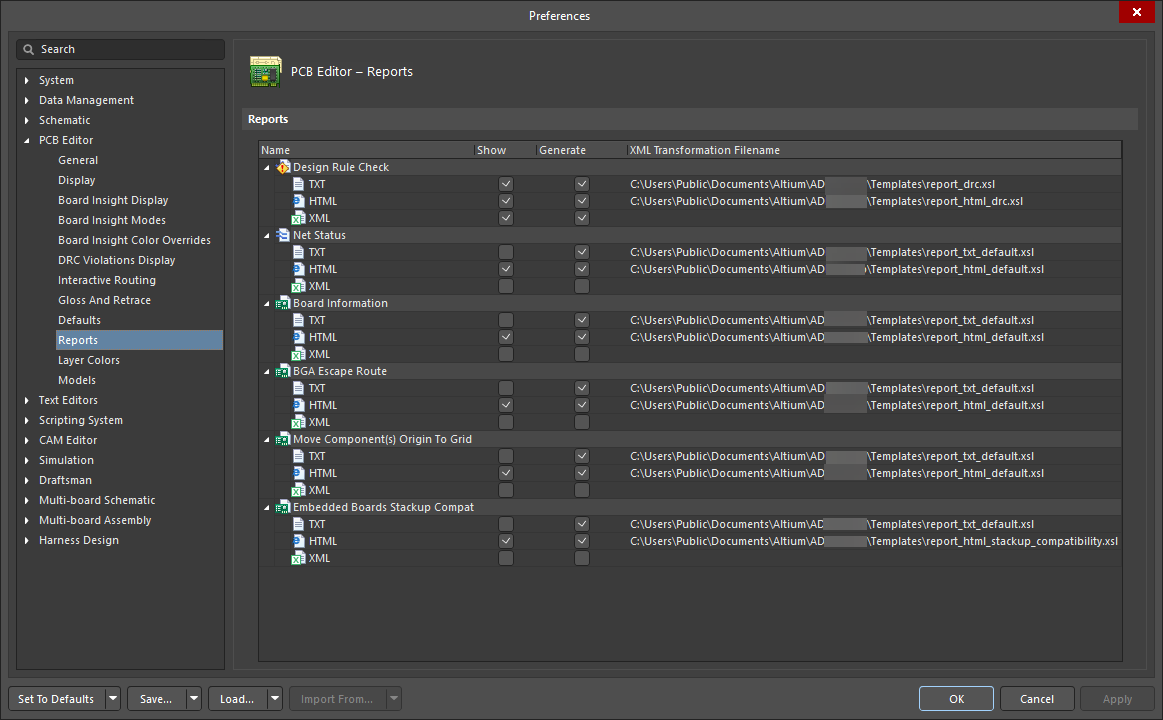Click the Net Status report icon

point(281,234)
